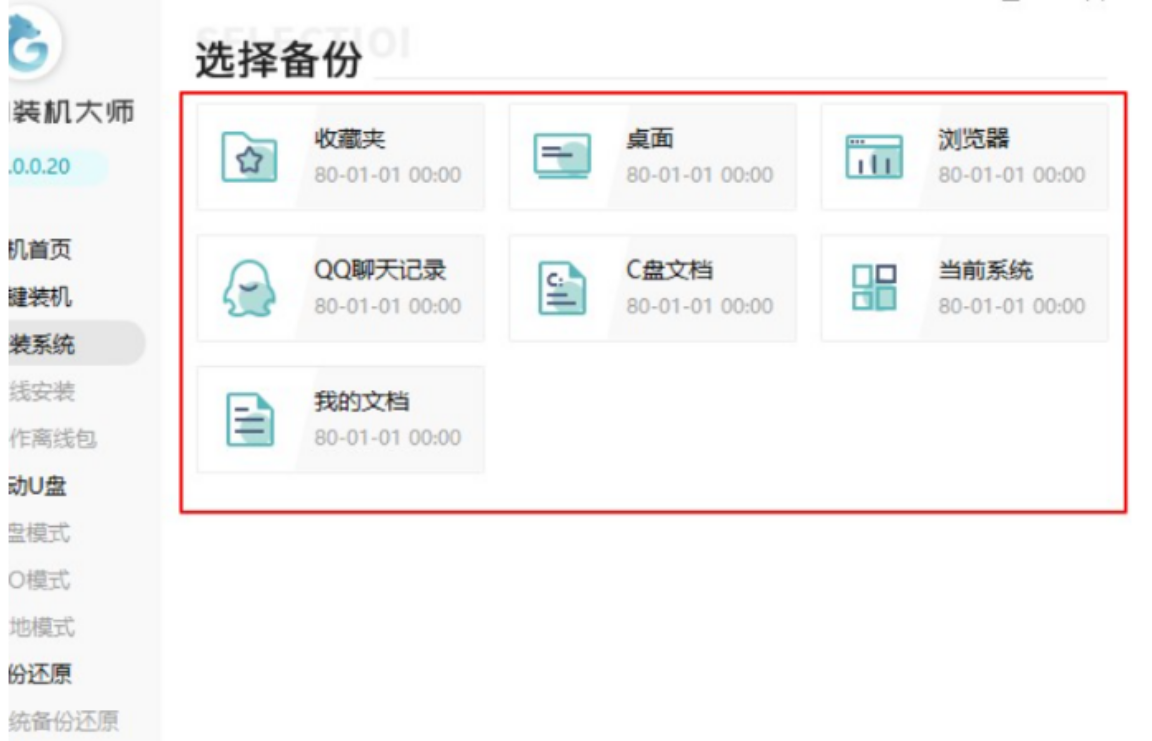
Task: Click the date under 当前系统
Action: (x=1012, y=306)
